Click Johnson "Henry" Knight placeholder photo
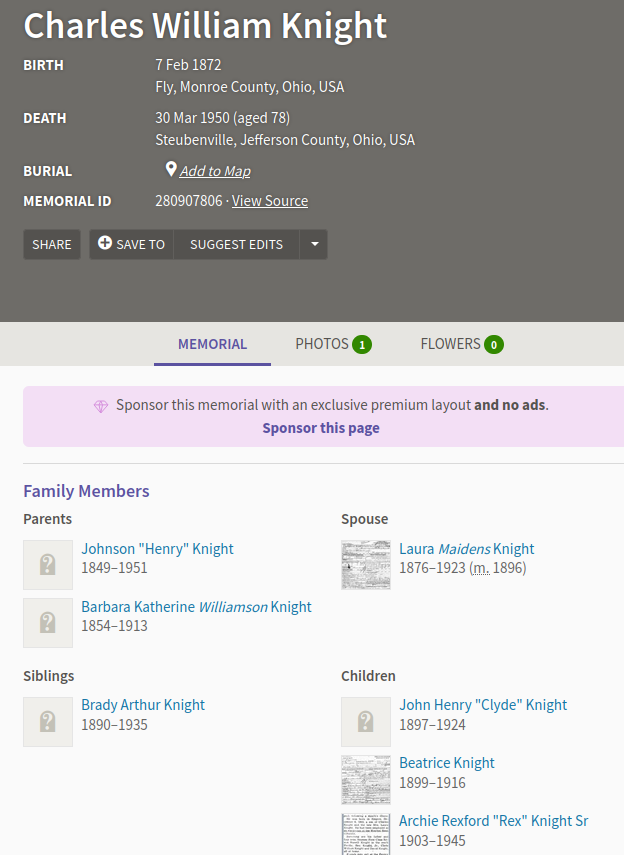 click(x=48, y=565)
